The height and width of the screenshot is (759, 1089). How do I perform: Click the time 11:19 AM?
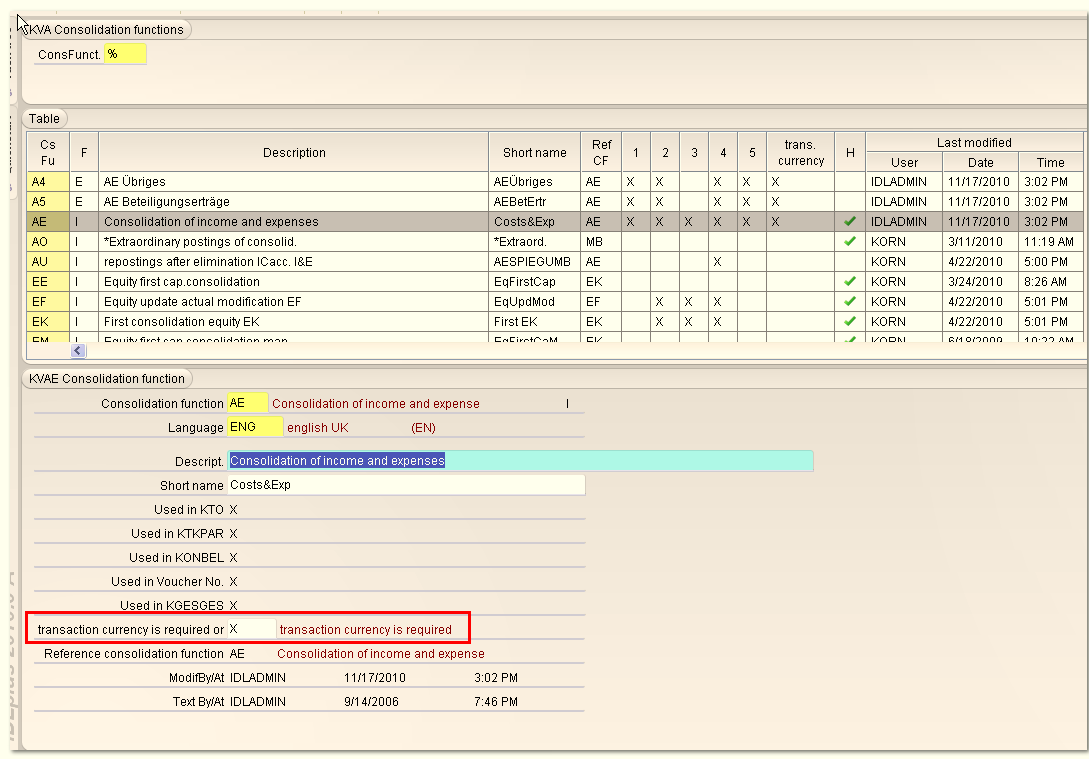pos(1049,242)
